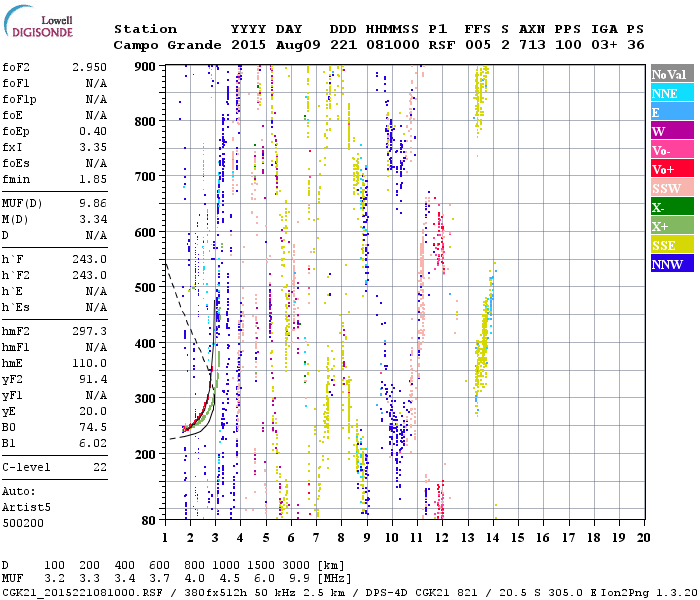Viewport: 700px width, 600px height.
Task: Select the SSW salmon legend swatch
Action: point(672,188)
